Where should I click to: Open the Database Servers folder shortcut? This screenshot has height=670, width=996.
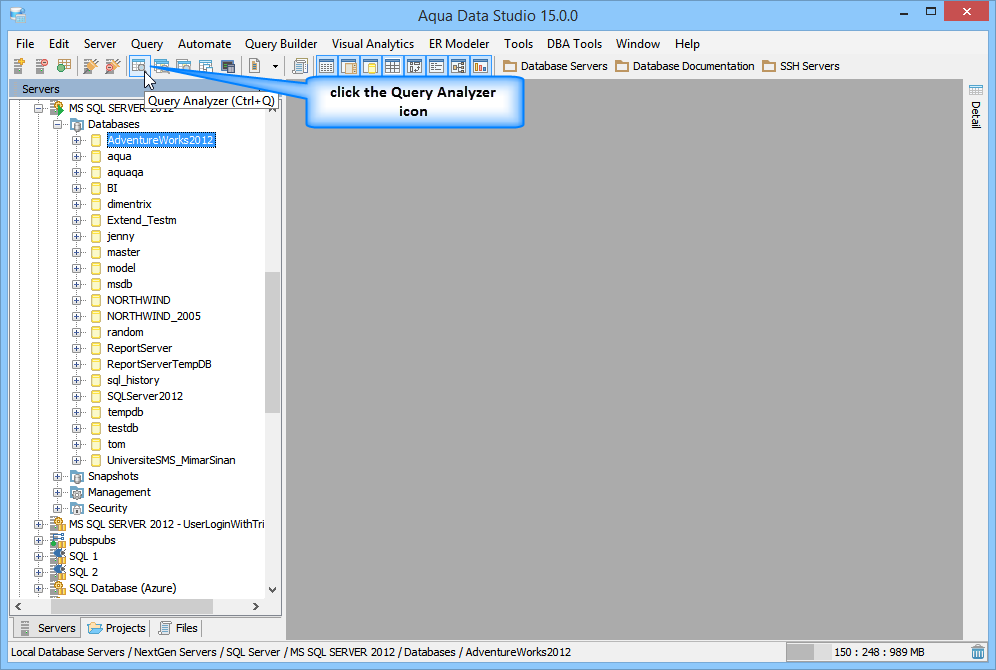[x=555, y=66]
